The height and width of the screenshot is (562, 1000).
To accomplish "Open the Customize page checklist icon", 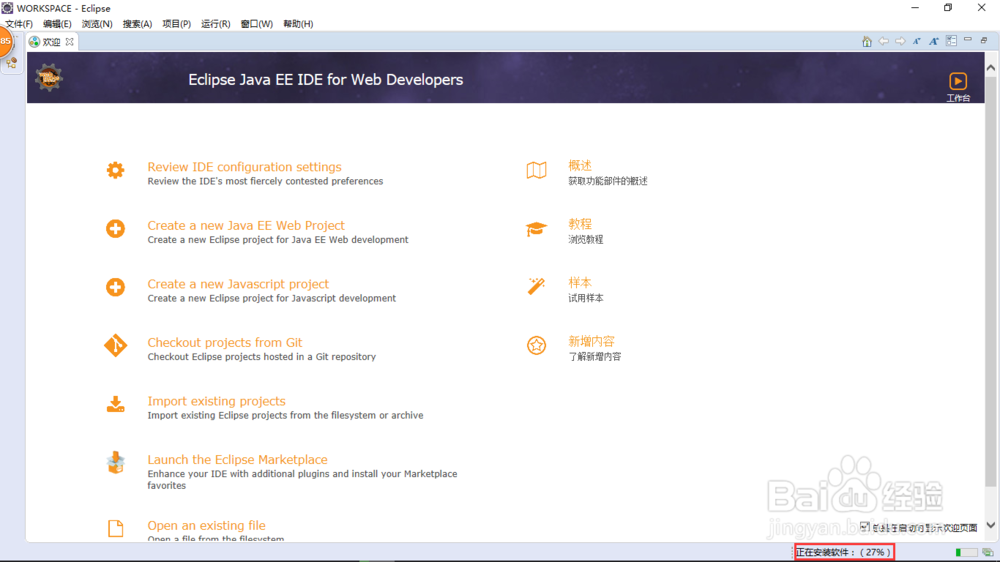I will [x=951, y=41].
